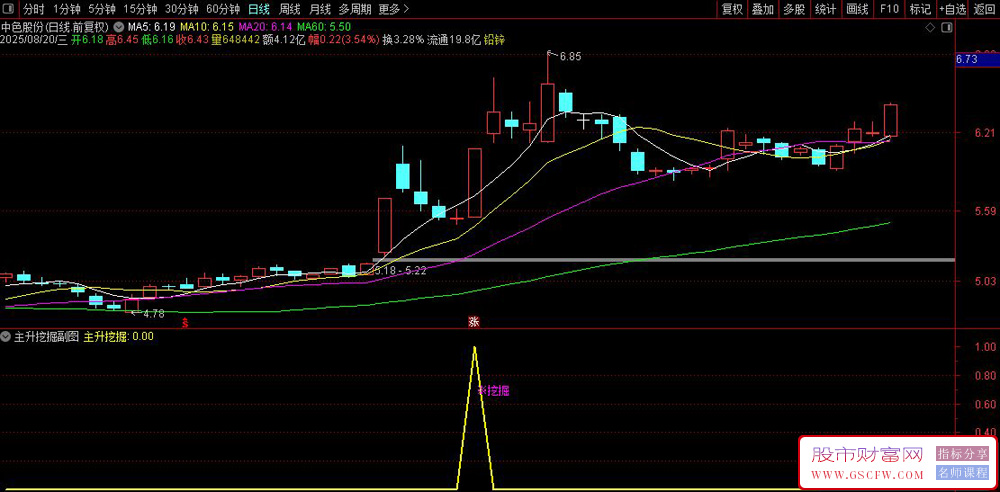Expand the 更多 period options
Screen dimensions: 1000x492
[393, 9]
